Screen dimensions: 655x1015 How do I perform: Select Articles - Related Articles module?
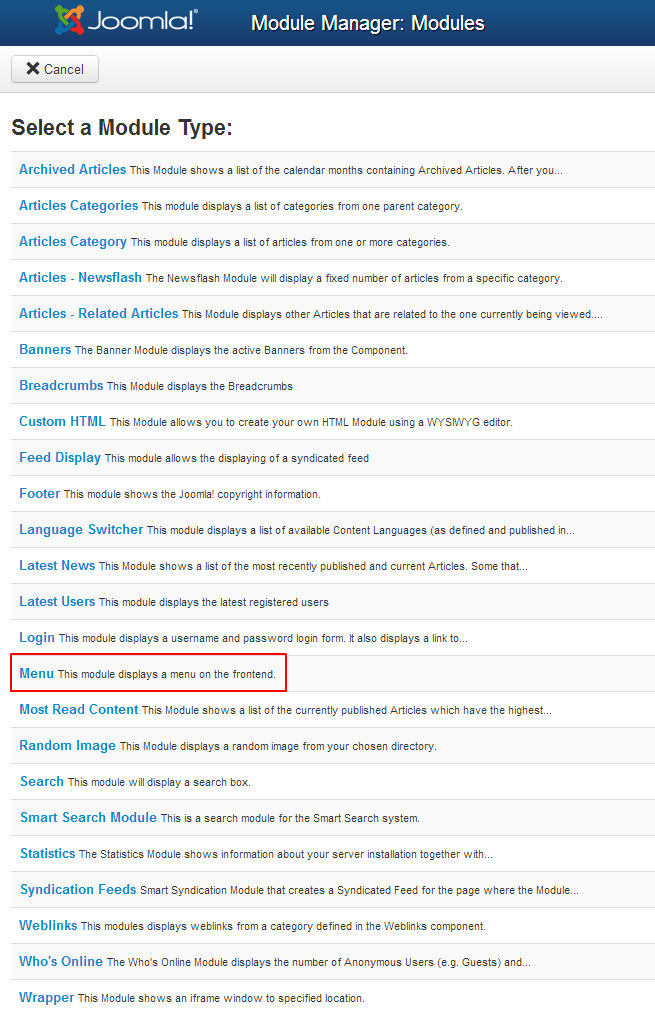98,314
